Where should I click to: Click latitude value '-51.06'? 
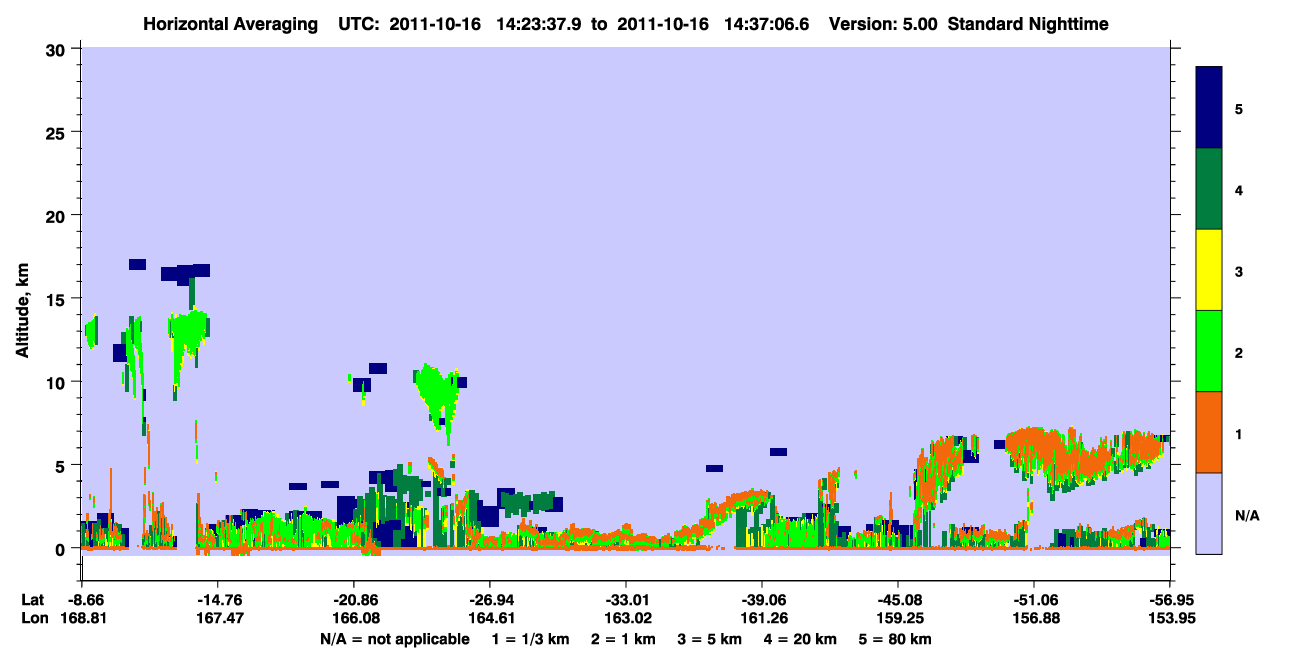pyautogui.click(x=1034, y=599)
